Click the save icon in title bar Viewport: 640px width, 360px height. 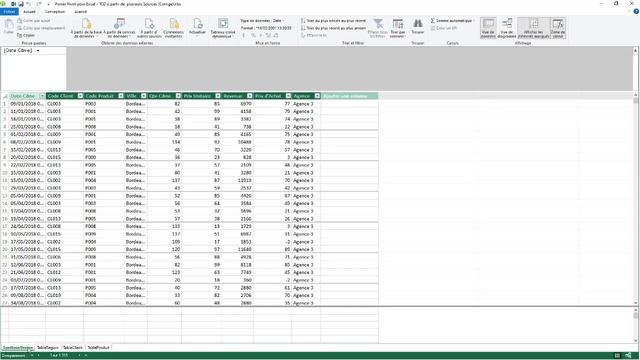pyautogui.click(x=21, y=4)
